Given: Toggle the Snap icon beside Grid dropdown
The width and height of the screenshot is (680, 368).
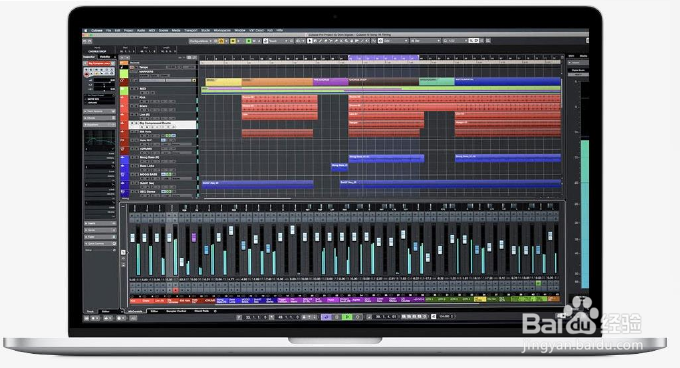Looking at the screenshot, I should tap(380, 41).
